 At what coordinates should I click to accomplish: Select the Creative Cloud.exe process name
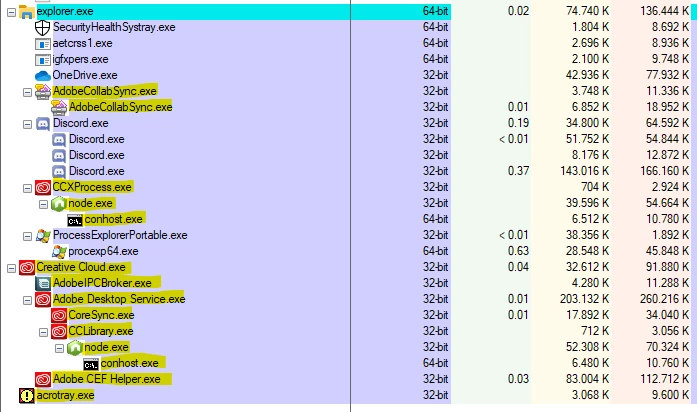pyautogui.click(x=81, y=267)
